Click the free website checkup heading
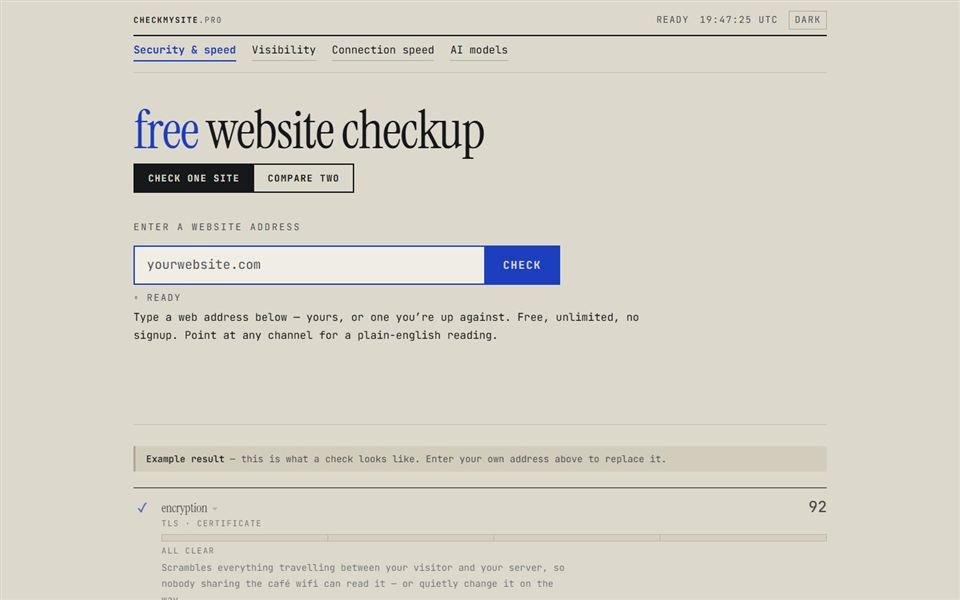The height and width of the screenshot is (600, 960). pyautogui.click(x=309, y=131)
